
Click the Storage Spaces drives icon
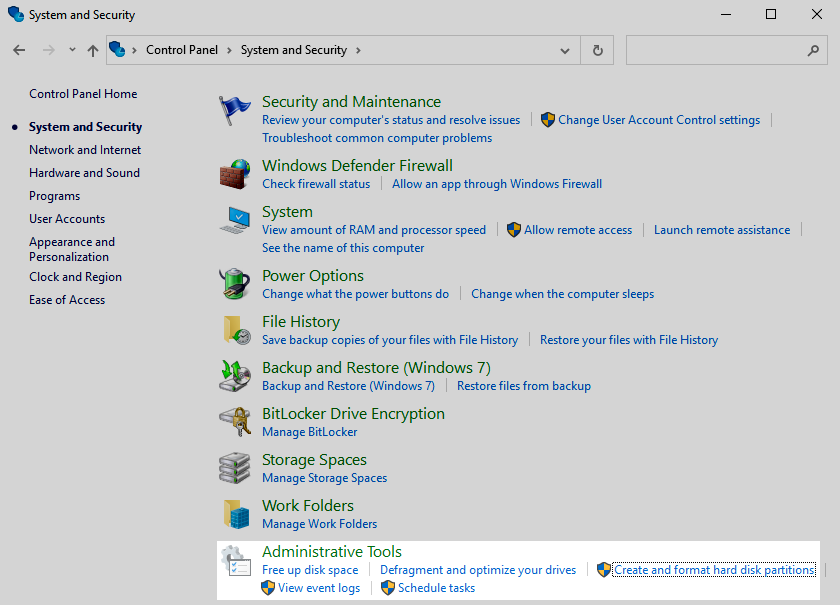pyautogui.click(x=235, y=468)
